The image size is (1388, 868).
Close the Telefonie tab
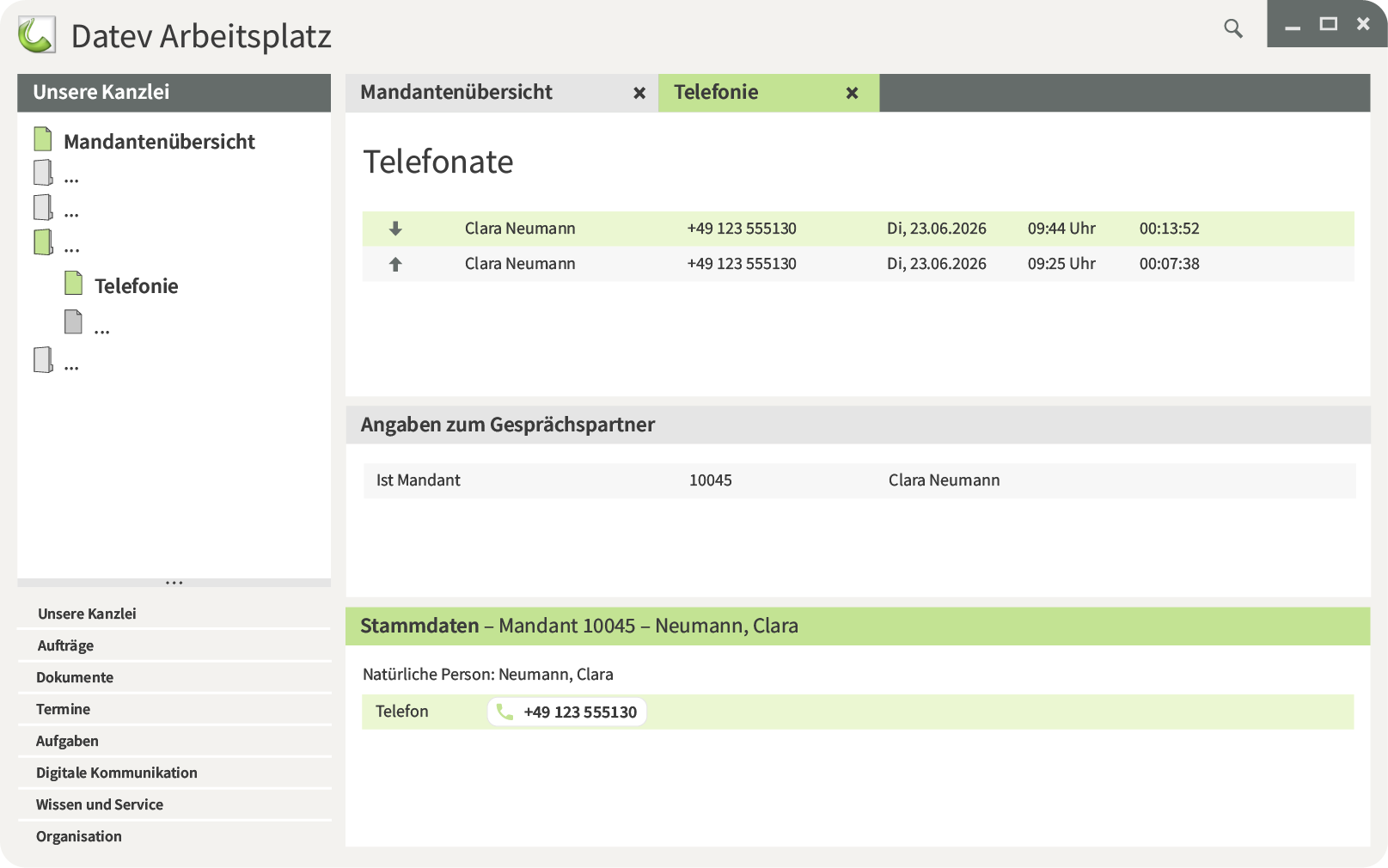pos(852,93)
